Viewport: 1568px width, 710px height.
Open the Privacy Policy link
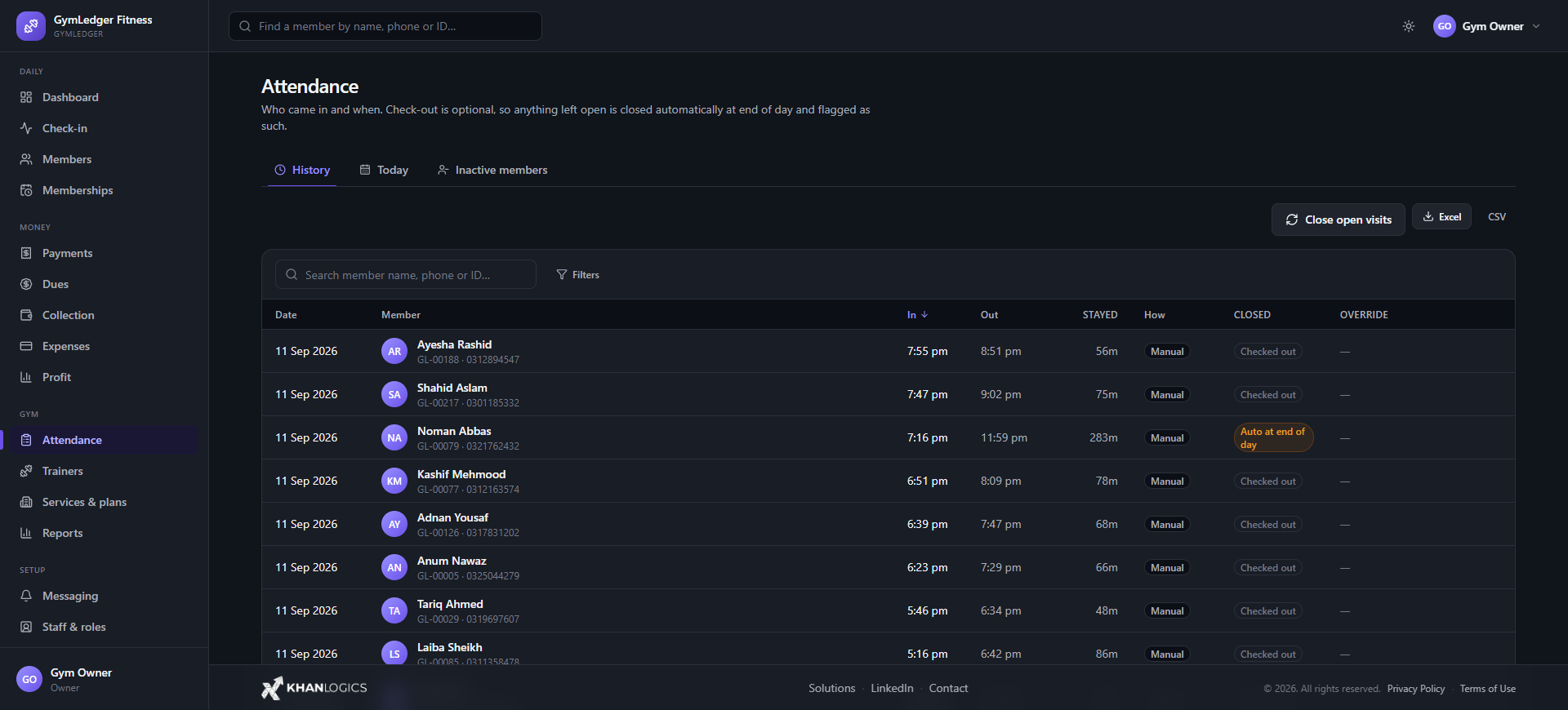(1416, 689)
